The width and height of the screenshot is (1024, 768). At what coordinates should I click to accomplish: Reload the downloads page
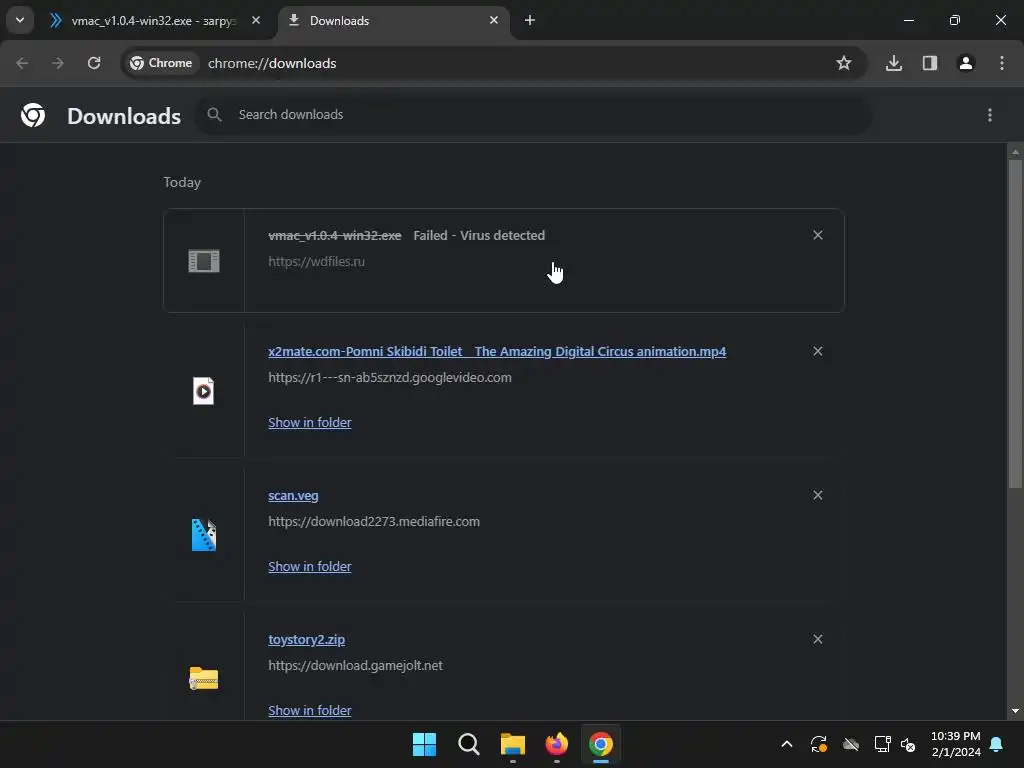click(94, 63)
